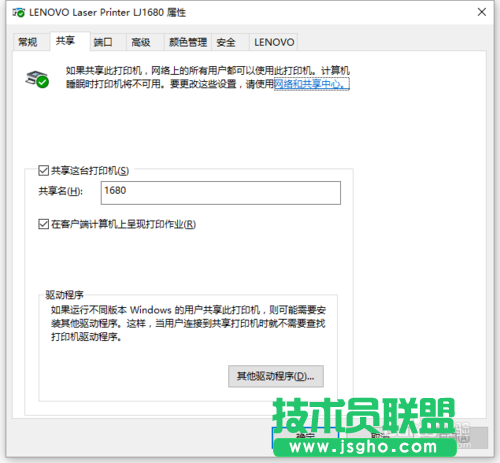Click the printer icon in title bar
Screen dimensions: 500x463
coord(19,13)
